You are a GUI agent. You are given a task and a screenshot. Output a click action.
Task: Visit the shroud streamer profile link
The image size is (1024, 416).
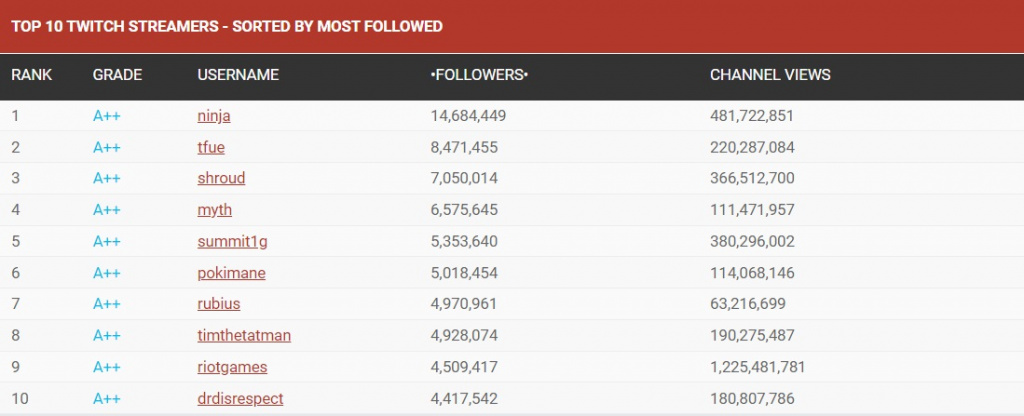pyautogui.click(x=221, y=179)
